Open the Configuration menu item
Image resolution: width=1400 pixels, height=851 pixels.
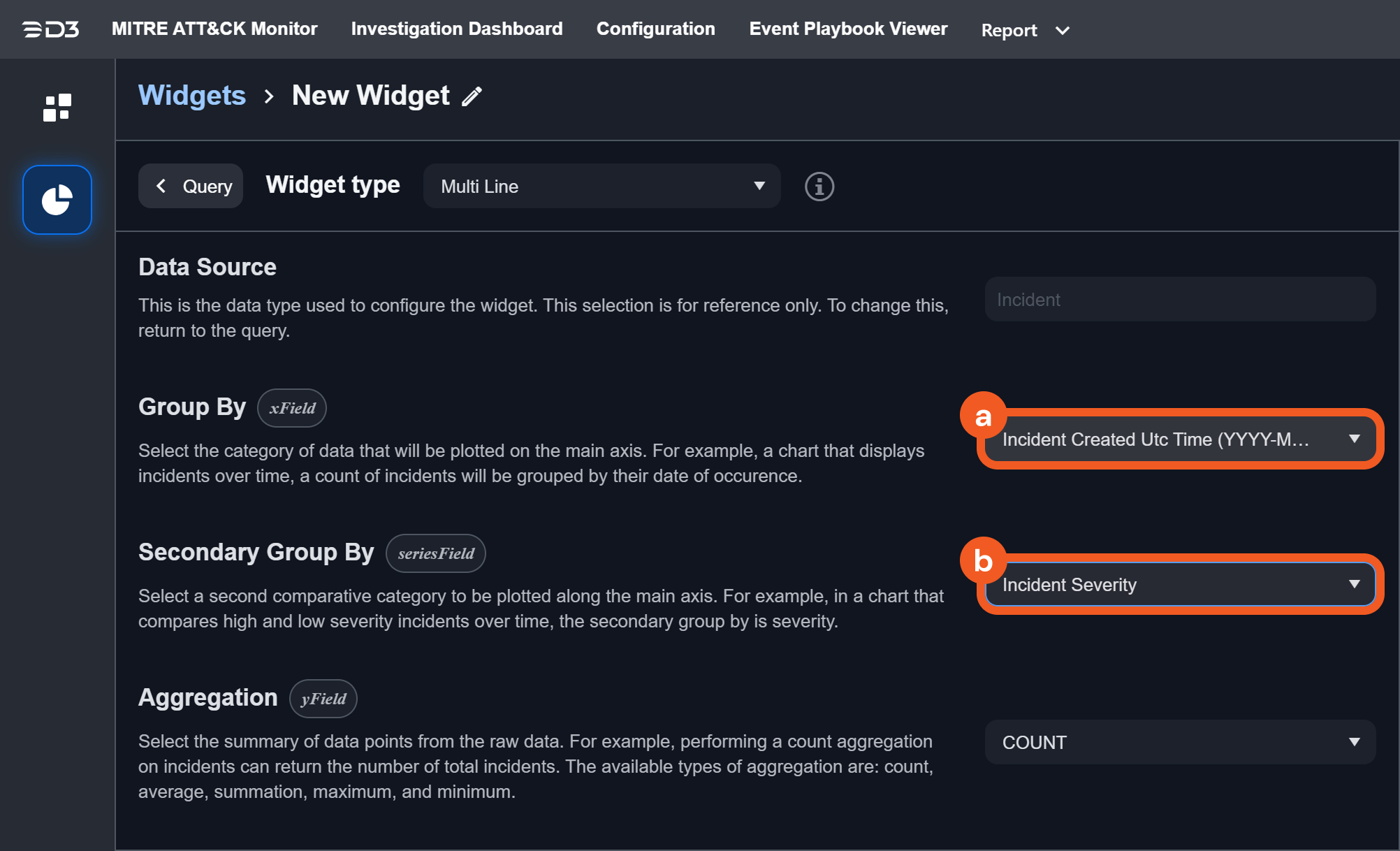click(x=655, y=29)
